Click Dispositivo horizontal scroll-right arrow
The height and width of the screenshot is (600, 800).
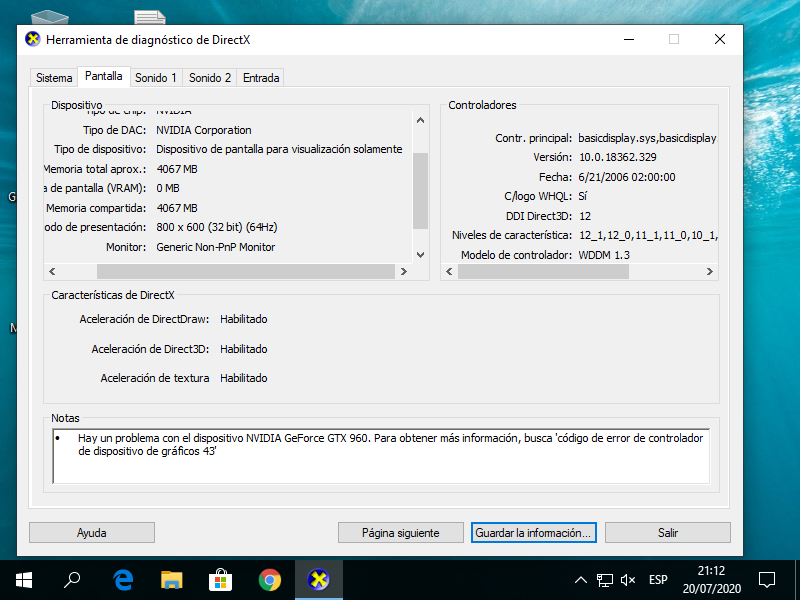pyautogui.click(x=404, y=271)
